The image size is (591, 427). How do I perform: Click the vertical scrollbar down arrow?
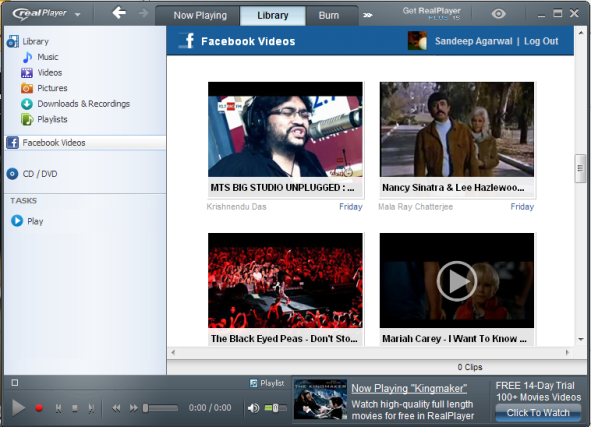click(x=581, y=339)
